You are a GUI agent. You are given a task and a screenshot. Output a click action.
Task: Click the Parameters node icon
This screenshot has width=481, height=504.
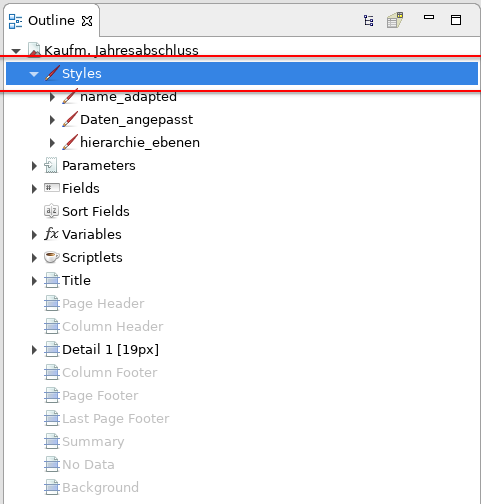pos(51,165)
